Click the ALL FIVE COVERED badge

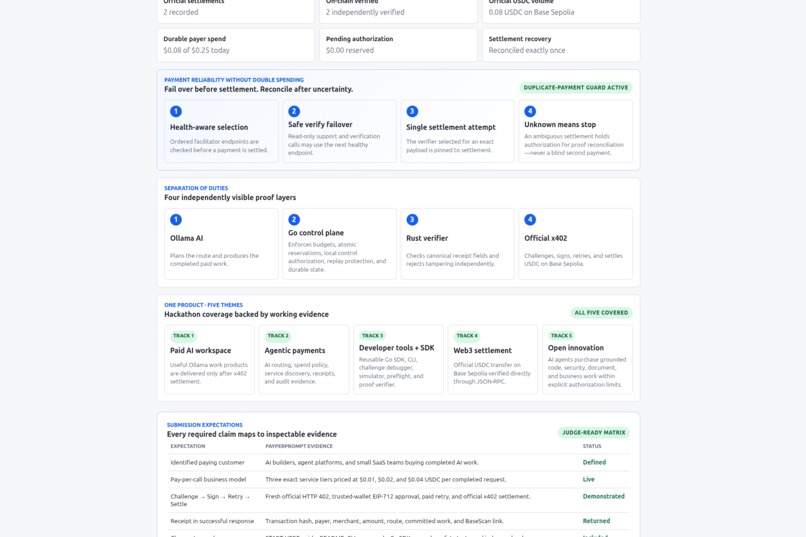click(601, 312)
